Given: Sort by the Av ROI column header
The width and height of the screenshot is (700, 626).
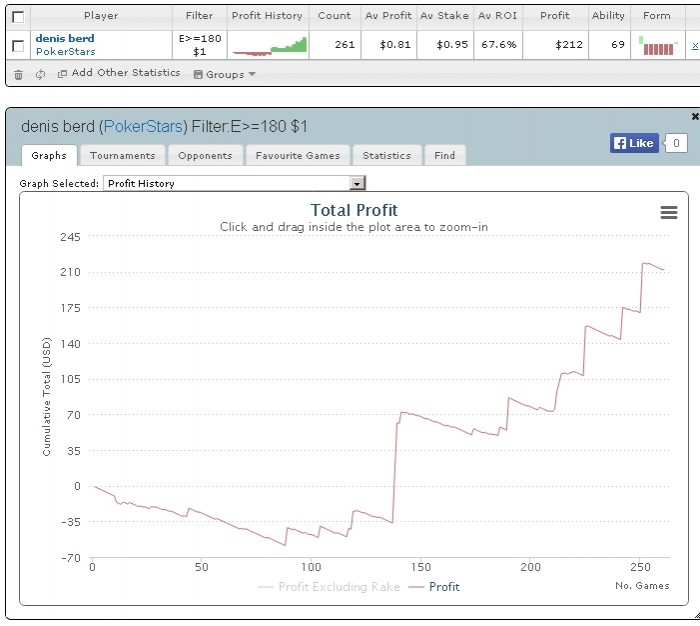Looking at the screenshot, I should [x=498, y=16].
